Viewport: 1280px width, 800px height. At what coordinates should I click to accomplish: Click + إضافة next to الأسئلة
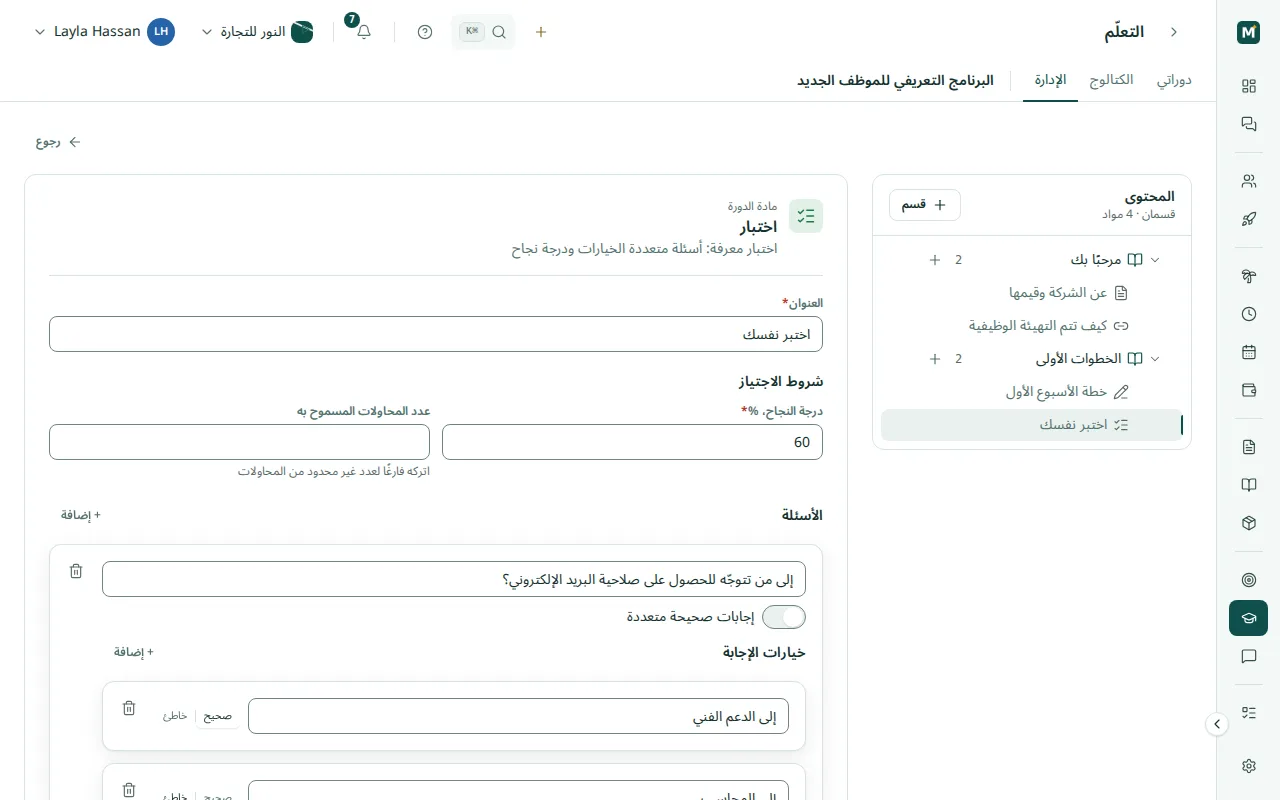pos(81,515)
